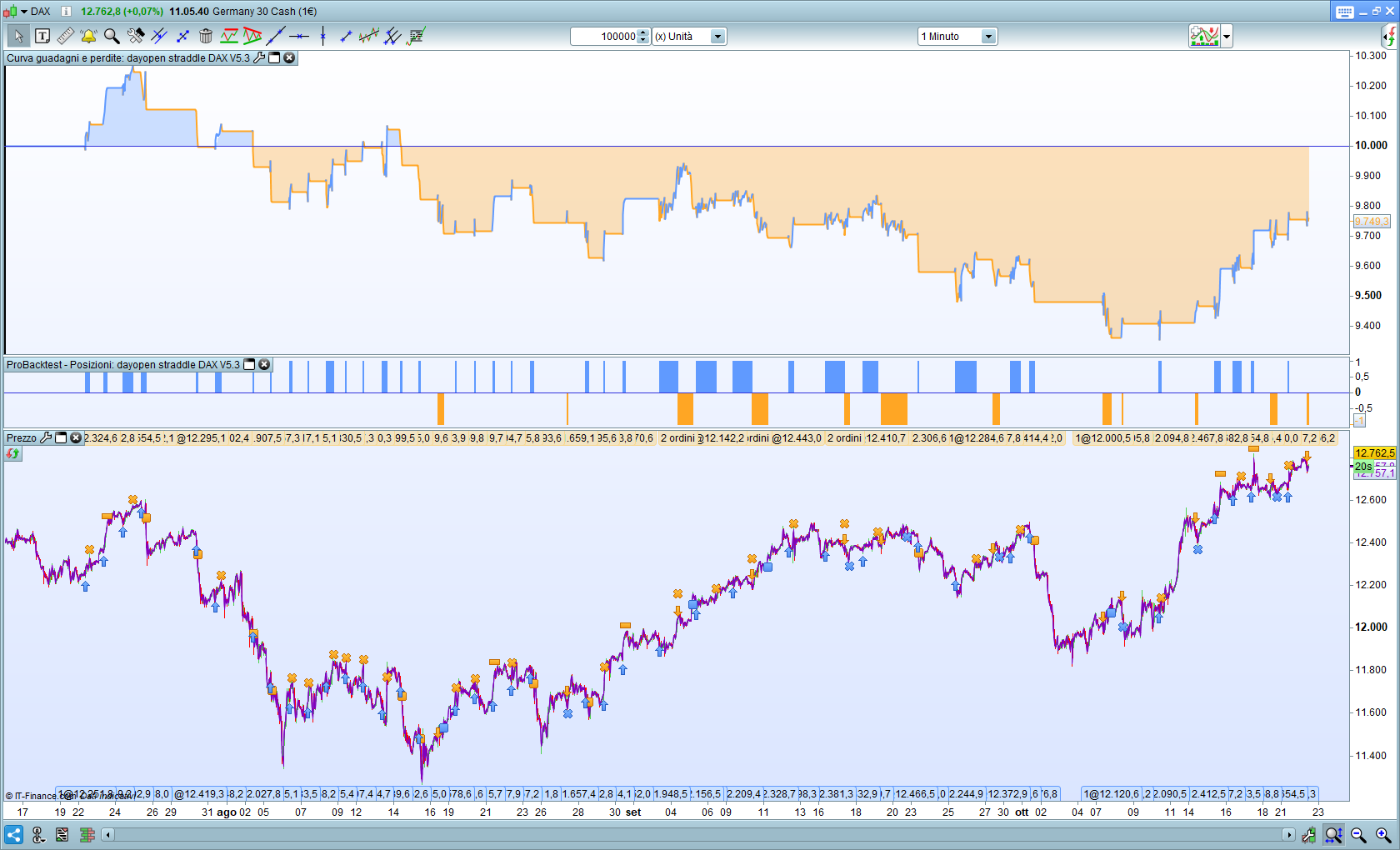1400x850 pixels.
Task: Zoom out the chart horizontally
Action: 1358,834
